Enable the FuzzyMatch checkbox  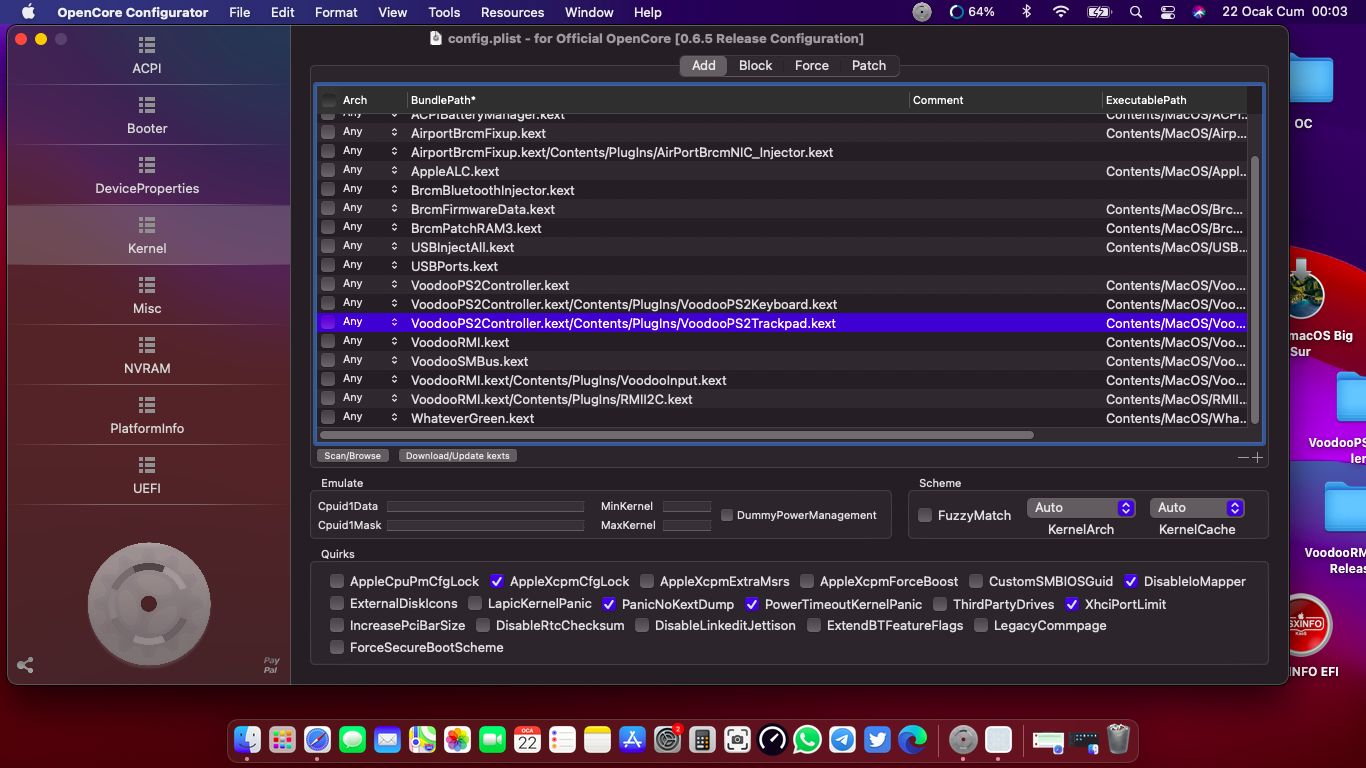[x=925, y=515]
